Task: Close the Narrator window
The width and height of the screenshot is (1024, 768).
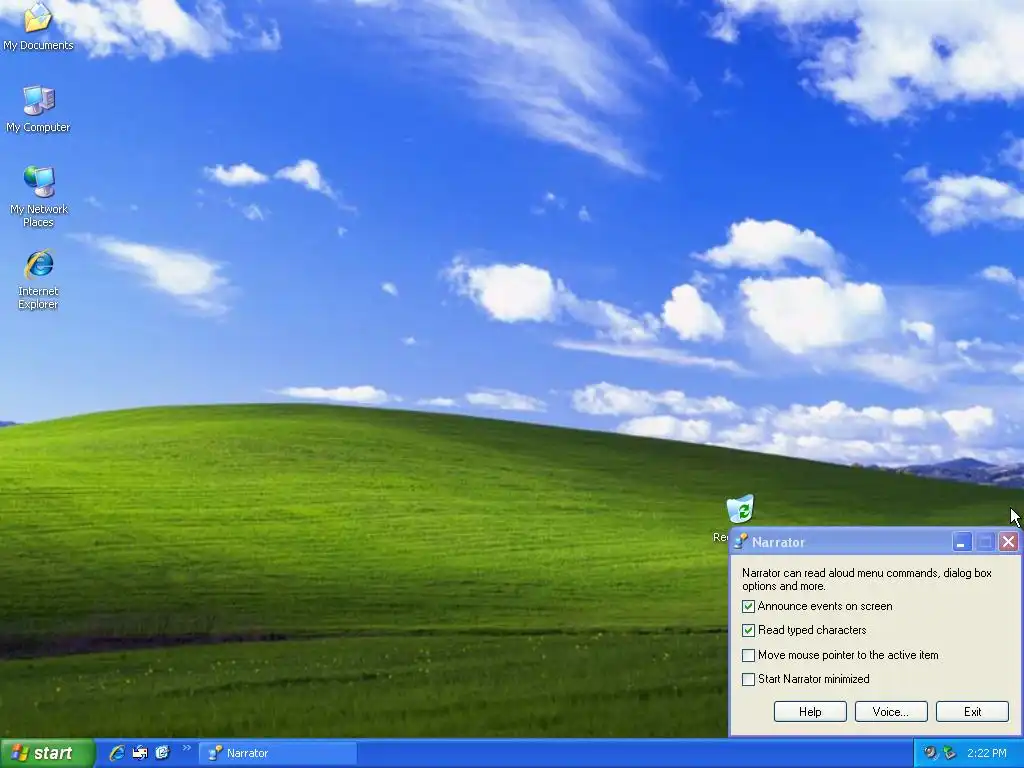Action: click(x=1008, y=542)
